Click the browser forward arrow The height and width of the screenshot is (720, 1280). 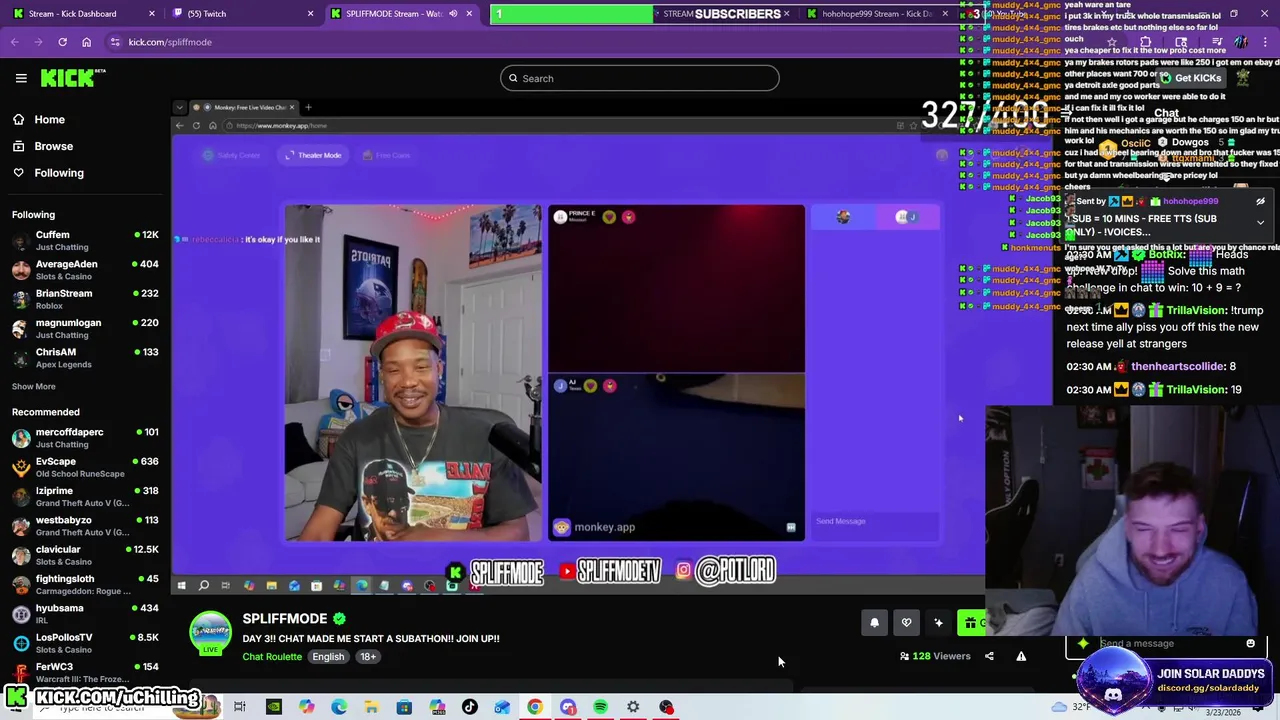click(38, 42)
